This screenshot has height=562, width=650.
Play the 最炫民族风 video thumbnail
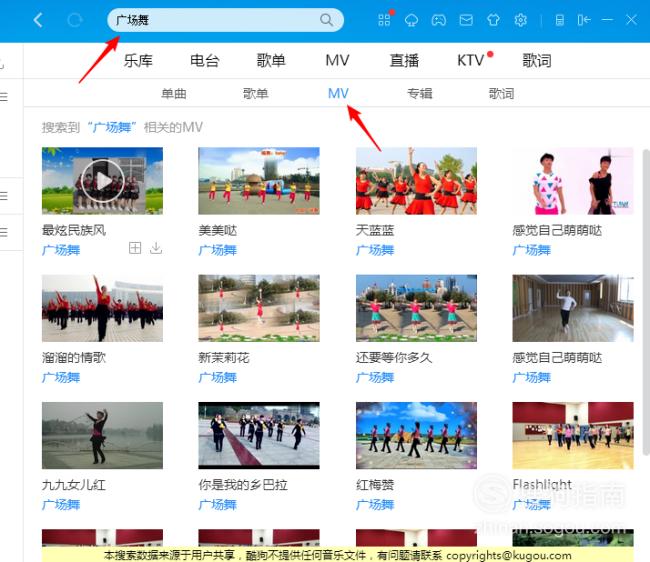102,181
